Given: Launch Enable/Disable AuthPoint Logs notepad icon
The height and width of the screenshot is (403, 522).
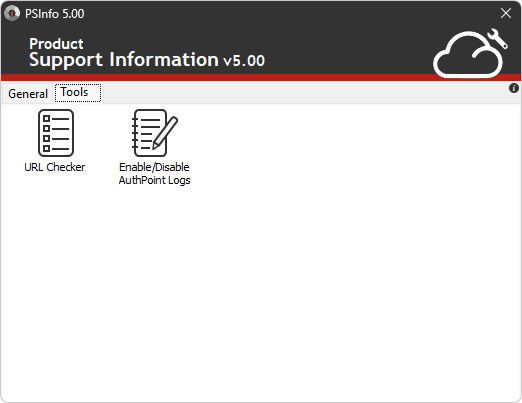Looking at the screenshot, I should point(154,133).
